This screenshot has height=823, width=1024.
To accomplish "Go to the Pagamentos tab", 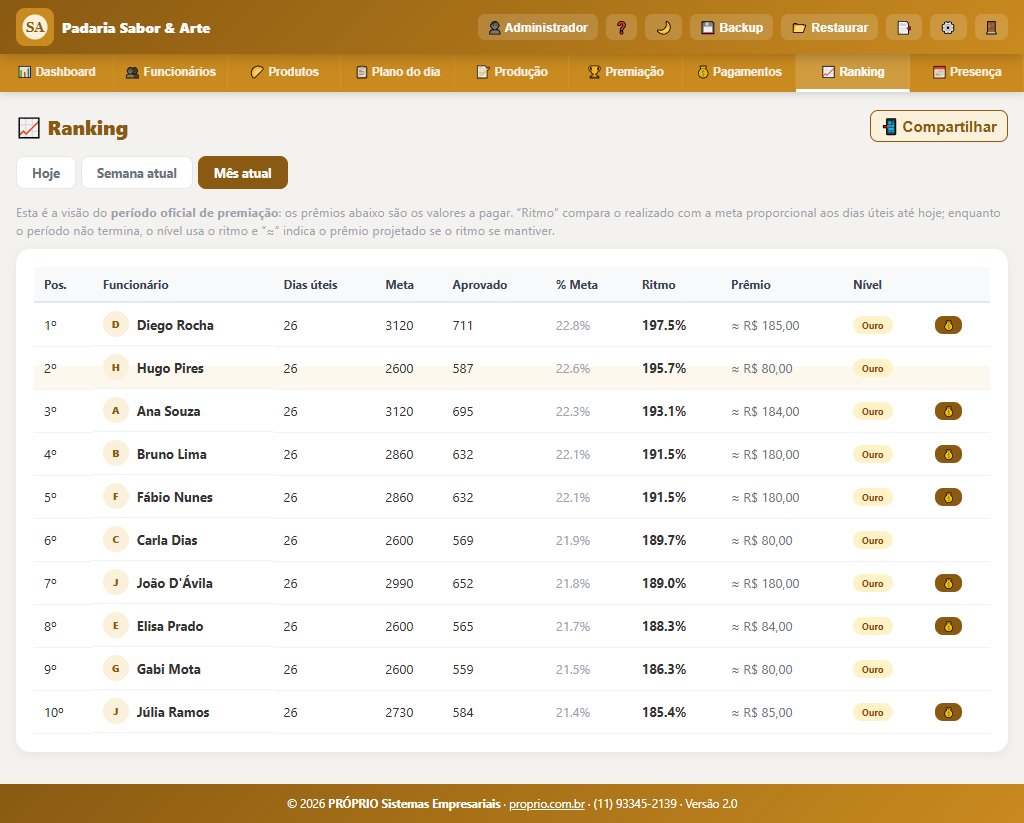I will click(739, 72).
